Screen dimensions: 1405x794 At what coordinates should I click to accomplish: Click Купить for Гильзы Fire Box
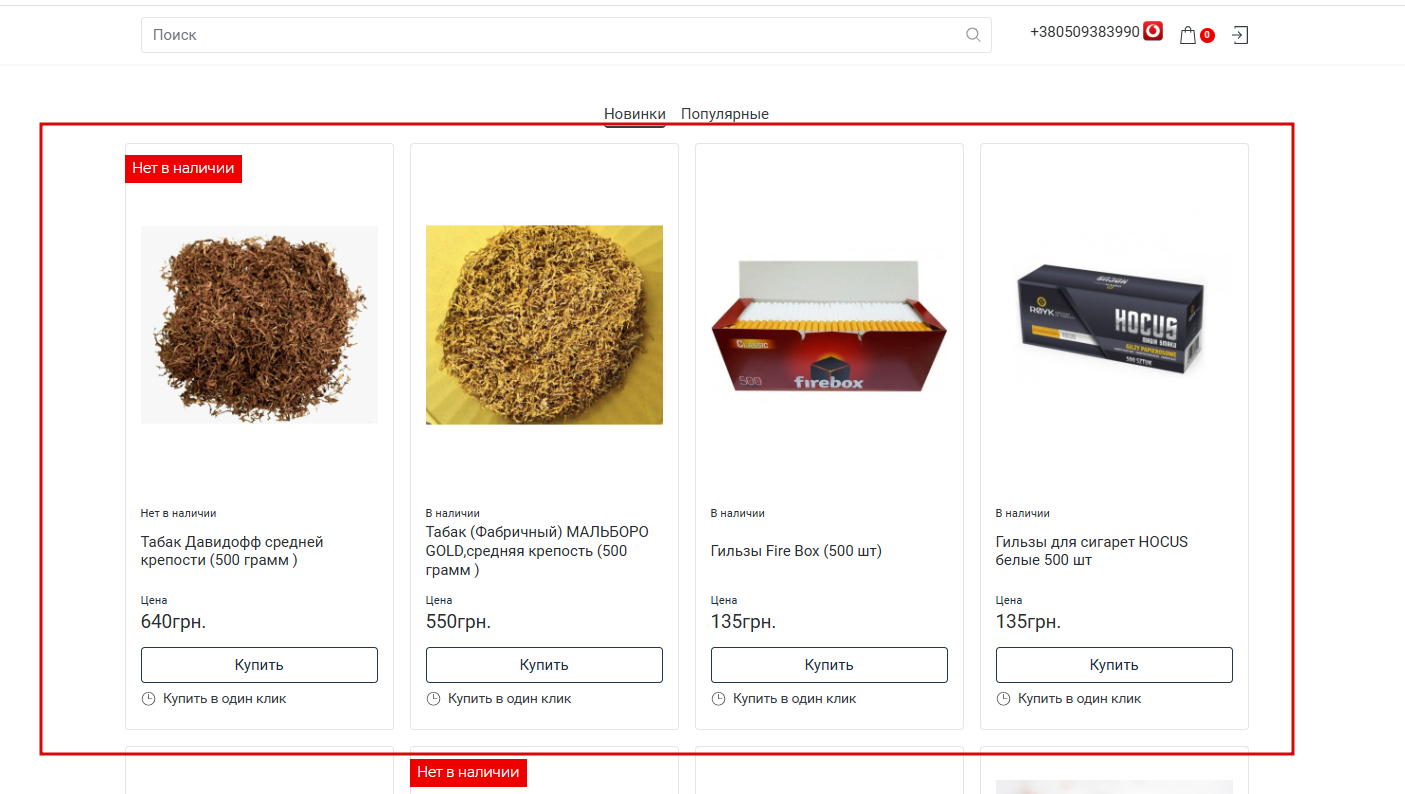tap(829, 665)
